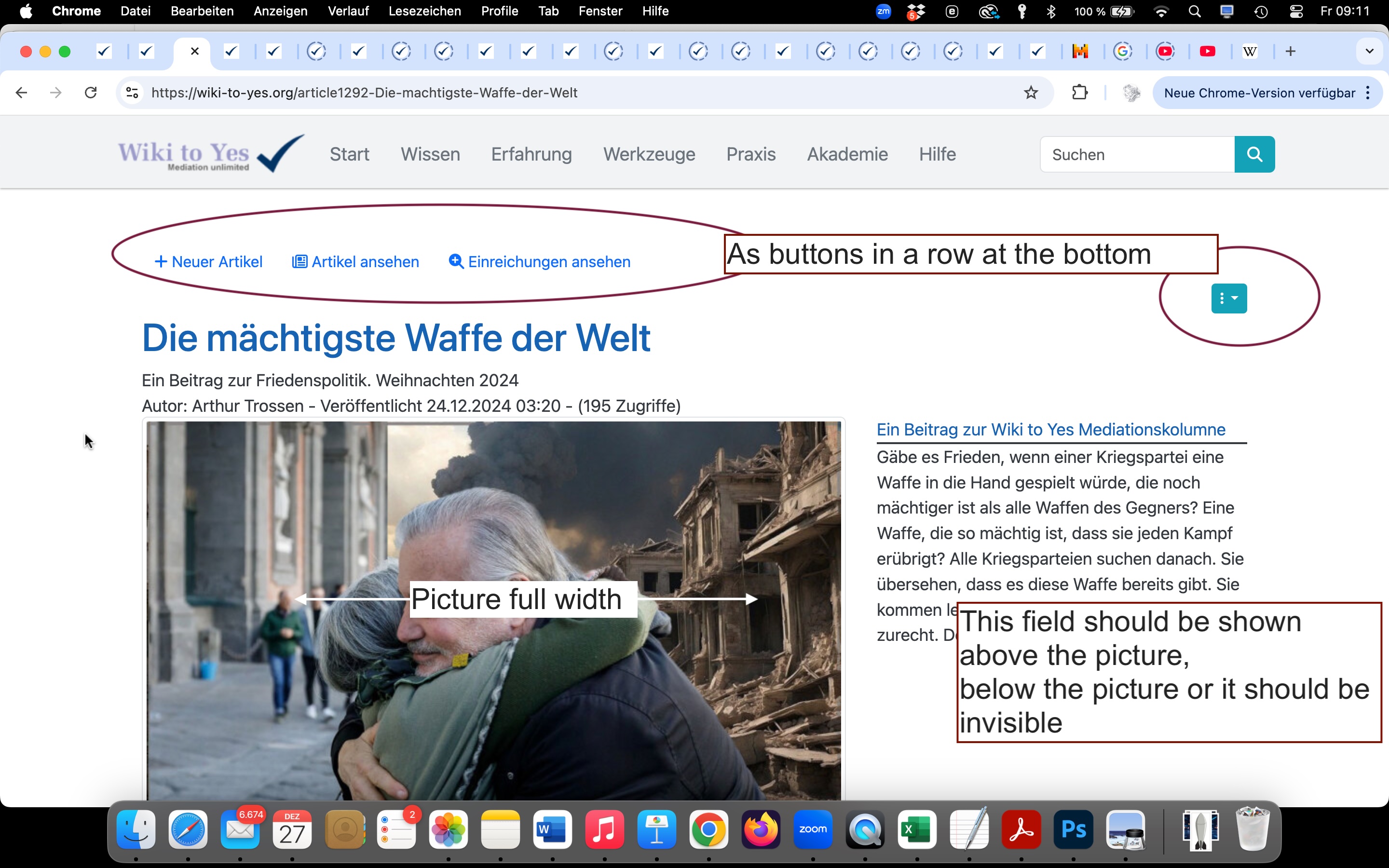
Task: Open macOS Control Center toggles icon
Action: point(1296,11)
